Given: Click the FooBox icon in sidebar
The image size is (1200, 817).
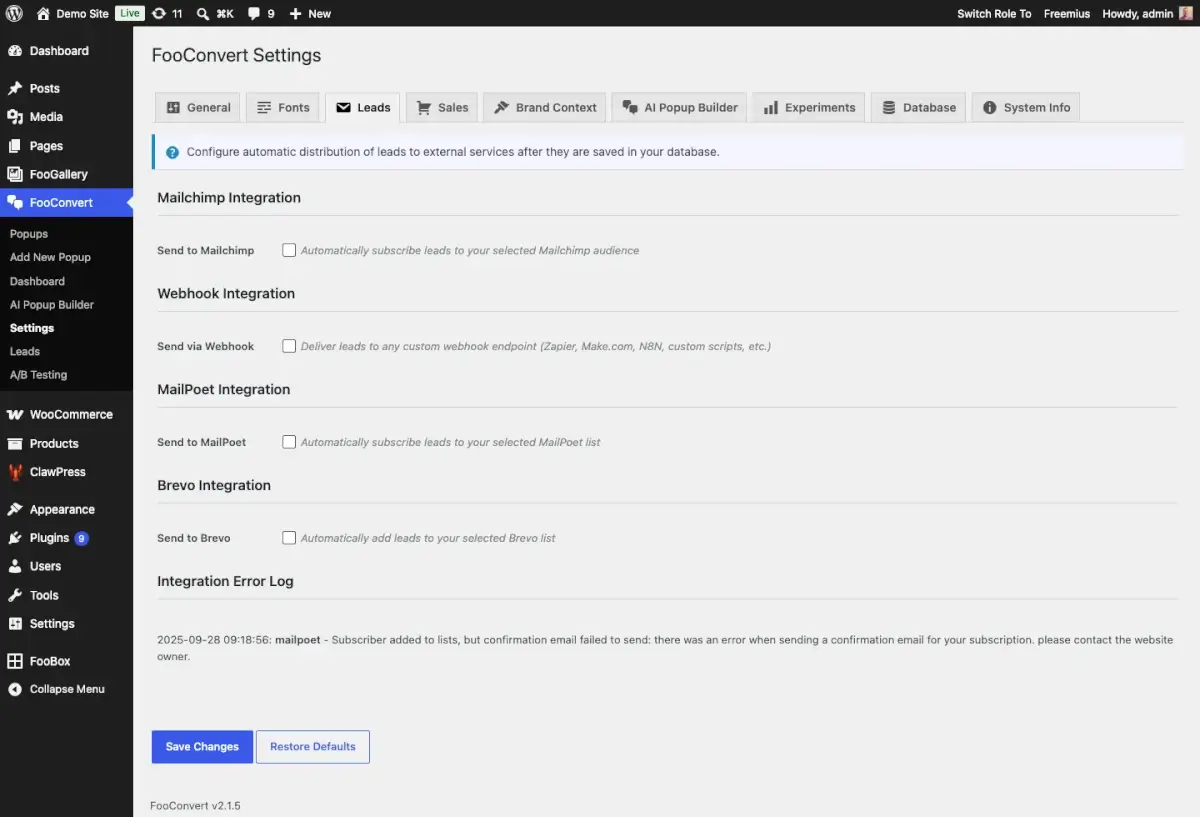Looking at the screenshot, I should [x=15, y=661].
